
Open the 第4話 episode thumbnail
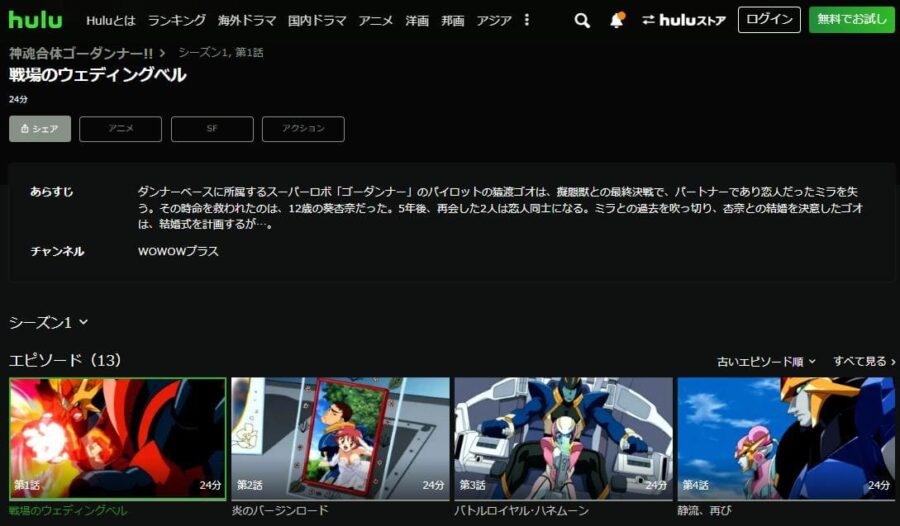coord(786,438)
